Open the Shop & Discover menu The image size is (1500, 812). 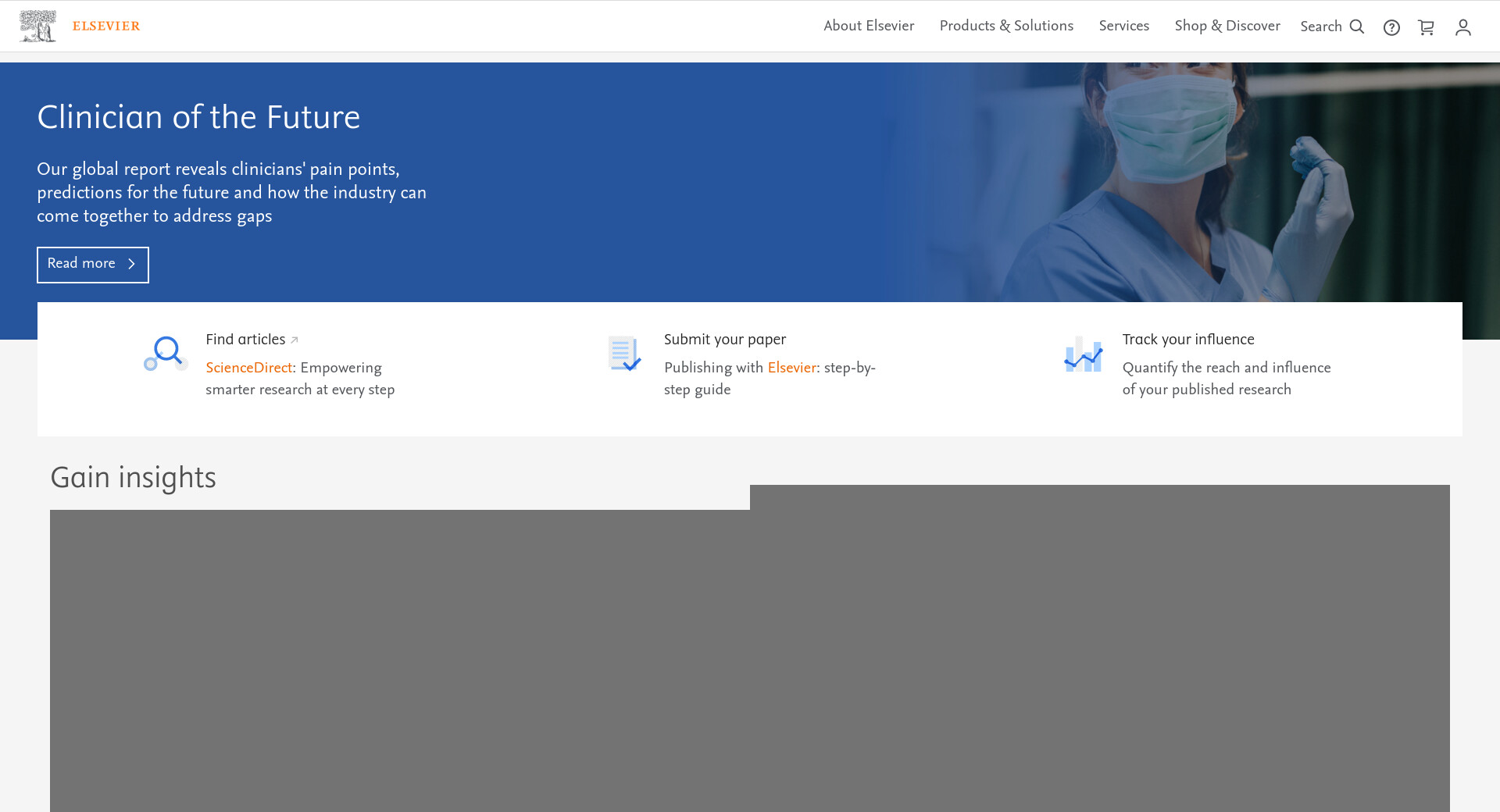[x=1227, y=26]
